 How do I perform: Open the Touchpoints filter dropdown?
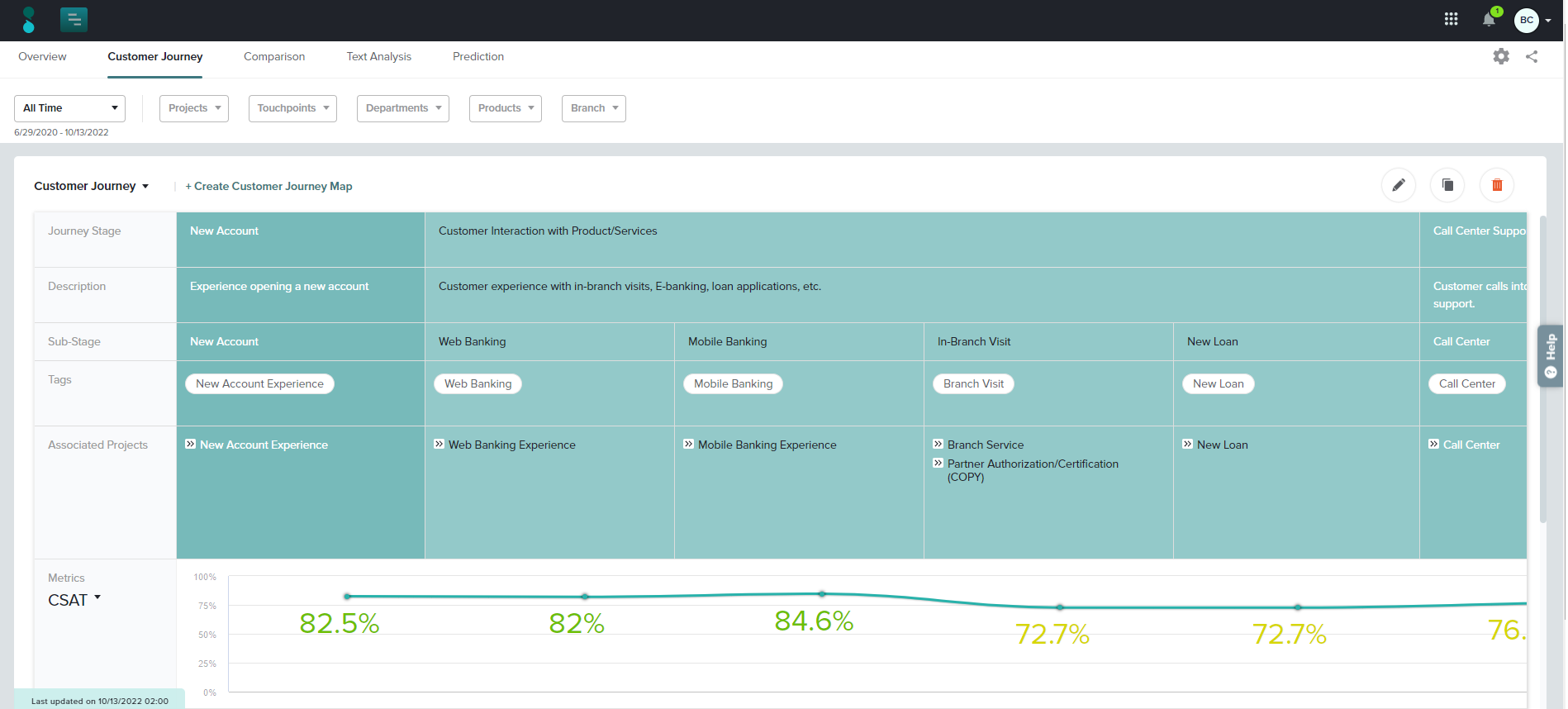click(x=292, y=108)
